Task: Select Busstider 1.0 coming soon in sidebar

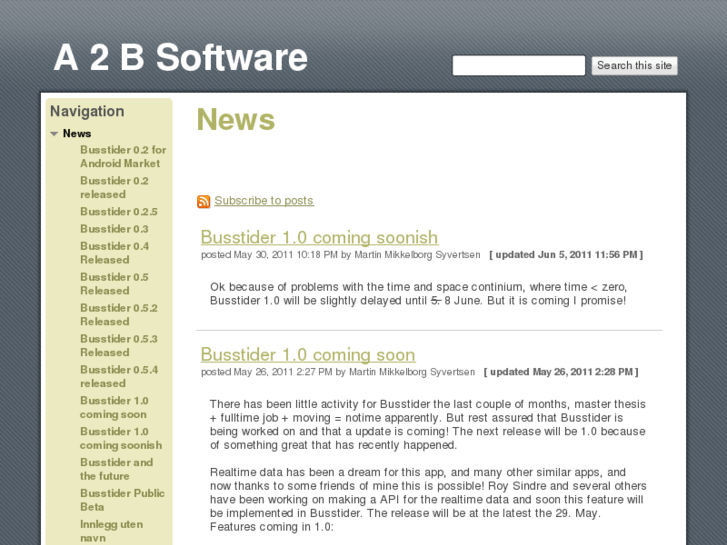Action: (114, 407)
